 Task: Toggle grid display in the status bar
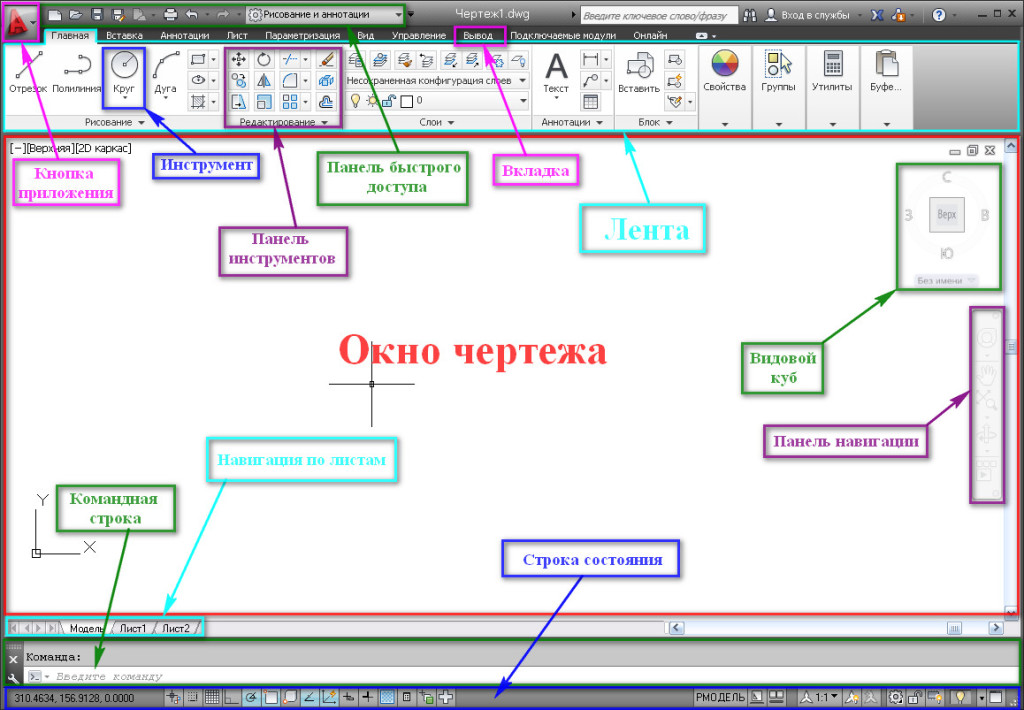tap(212, 696)
